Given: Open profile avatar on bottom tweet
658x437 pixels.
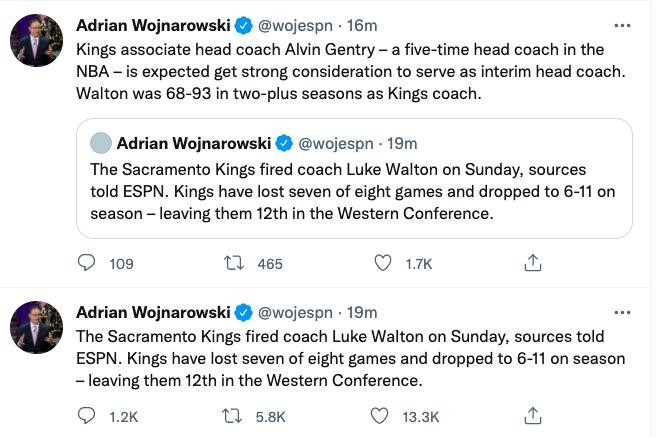Looking at the screenshot, I should coord(37,328).
